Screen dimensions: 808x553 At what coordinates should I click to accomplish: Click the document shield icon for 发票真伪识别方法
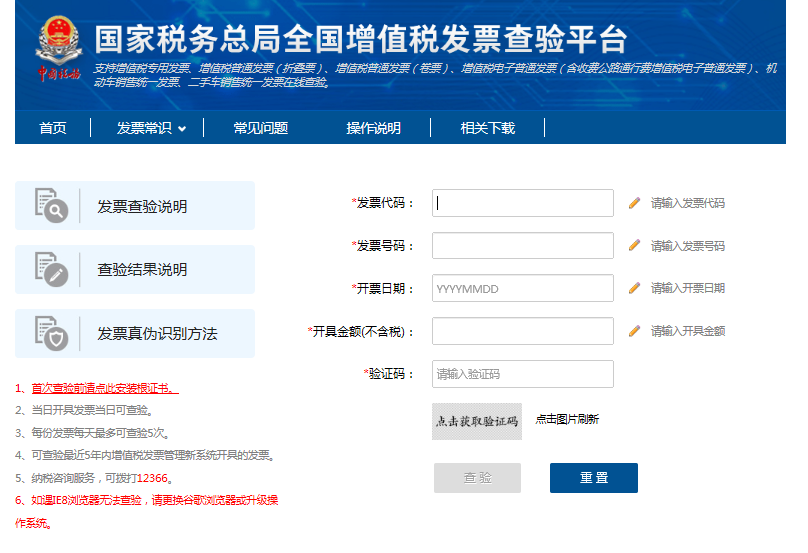[x=51, y=333]
